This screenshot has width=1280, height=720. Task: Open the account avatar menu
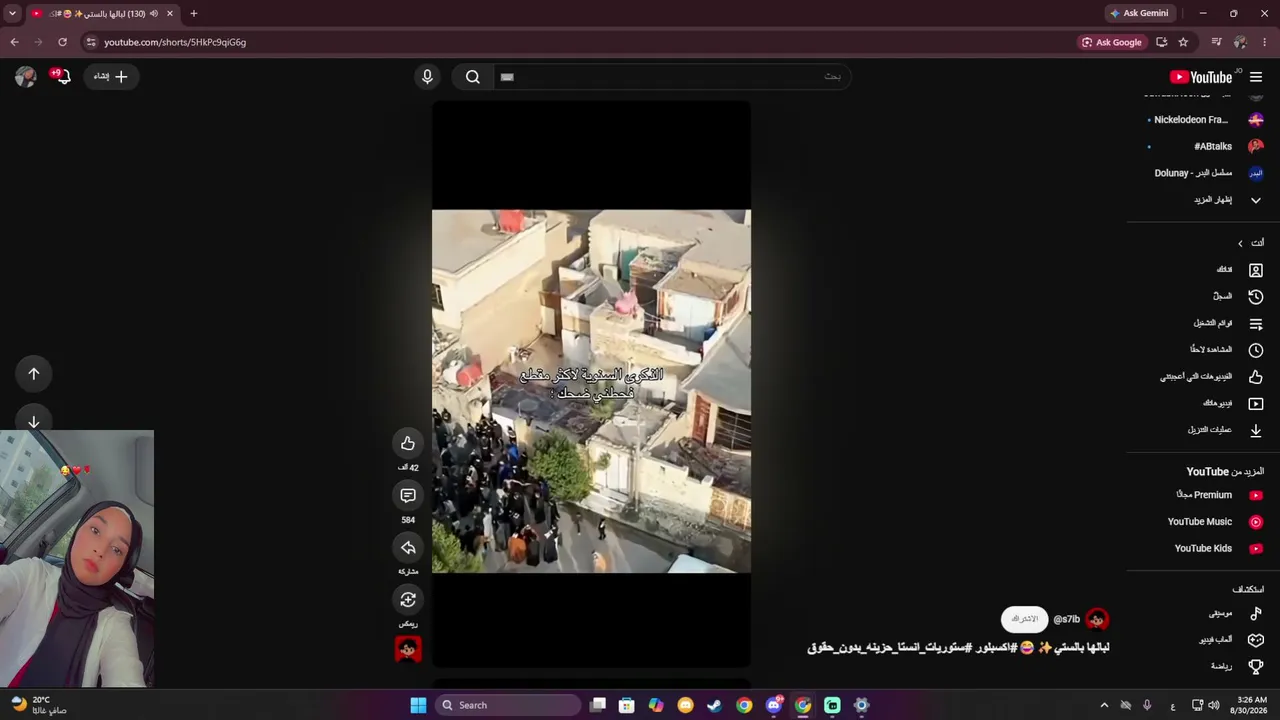pyautogui.click(x=25, y=76)
